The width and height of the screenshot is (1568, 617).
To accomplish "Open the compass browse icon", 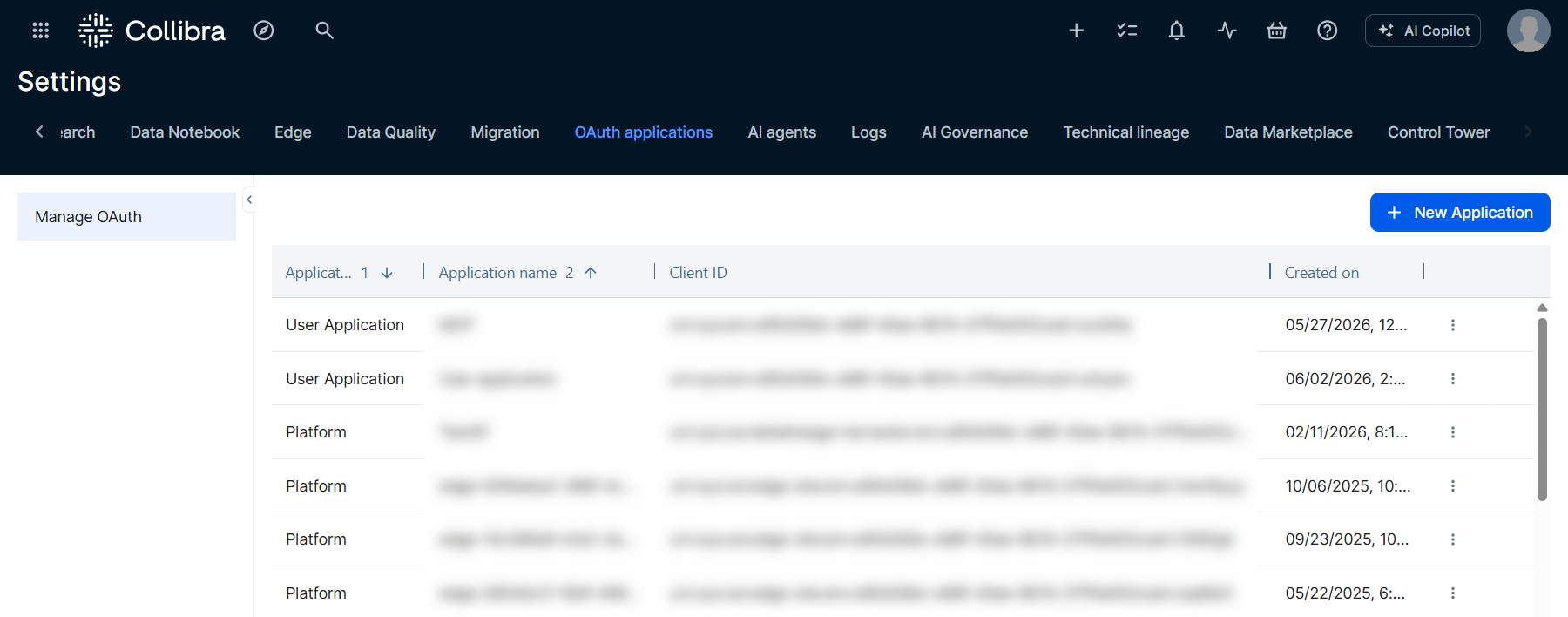I will tap(264, 31).
